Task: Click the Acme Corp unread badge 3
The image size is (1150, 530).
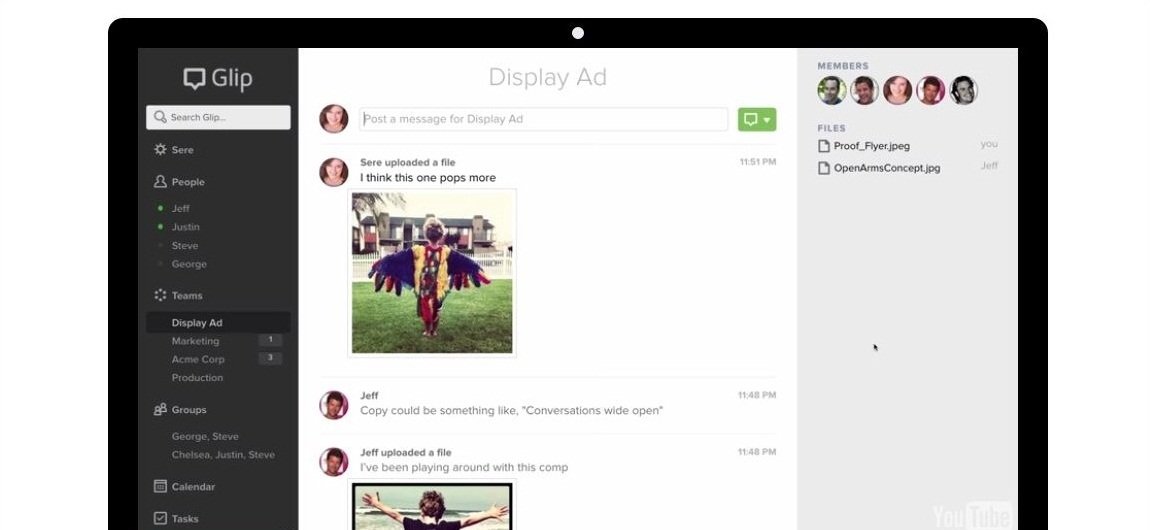Action: click(x=270, y=358)
